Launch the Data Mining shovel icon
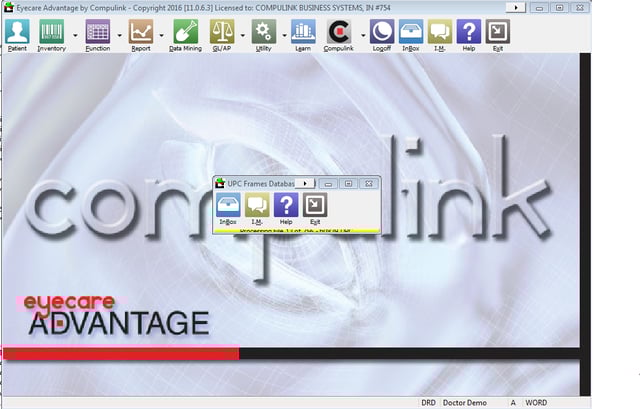Viewport: 640px width, 409px height. tap(185, 32)
